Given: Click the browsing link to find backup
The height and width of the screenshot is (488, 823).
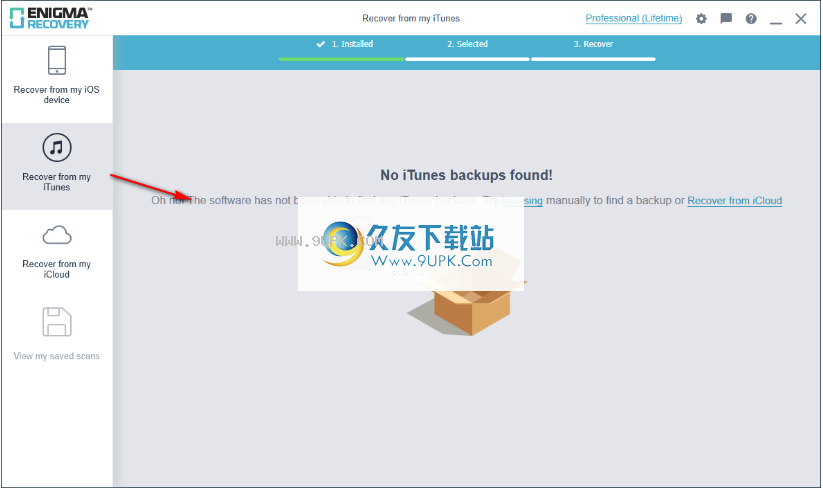Looking at the screenshot, I should 522,200.
